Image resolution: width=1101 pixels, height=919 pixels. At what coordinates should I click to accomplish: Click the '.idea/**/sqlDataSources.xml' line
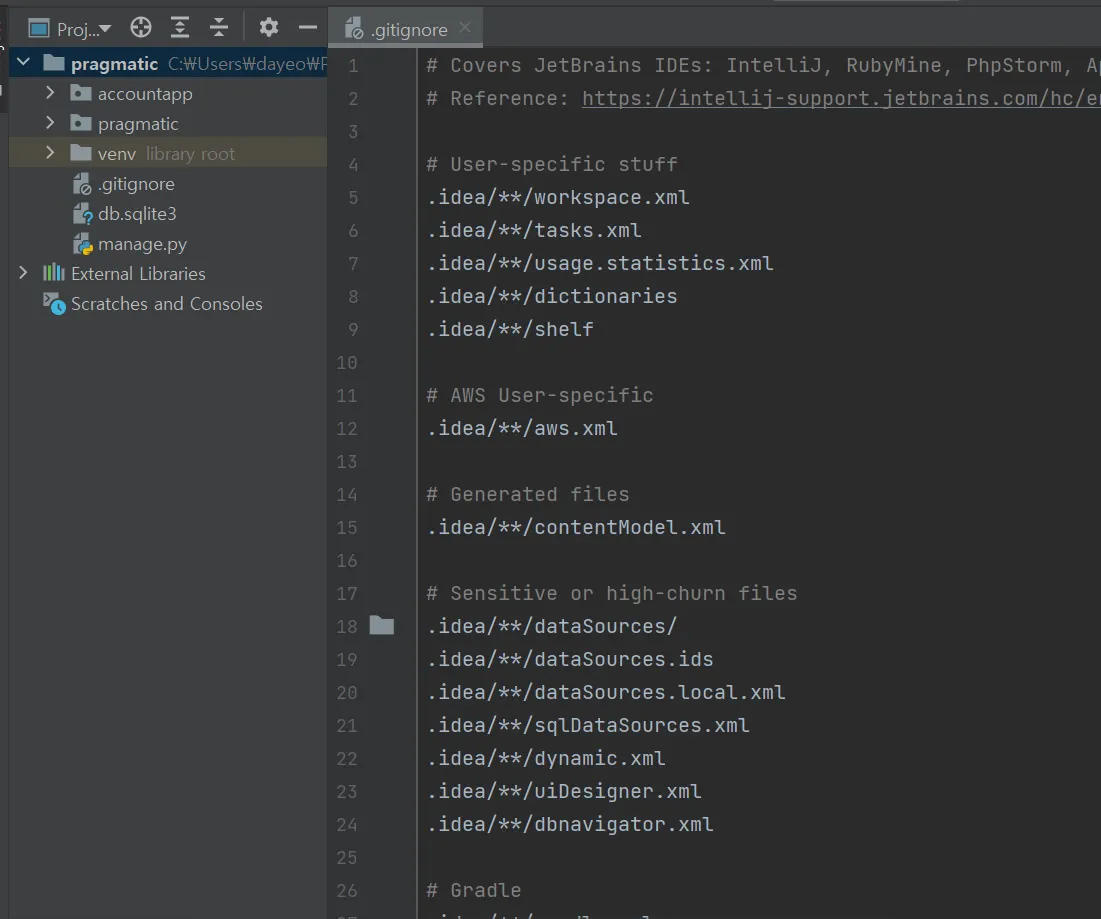pyautogui.click(x=588, y=725)
